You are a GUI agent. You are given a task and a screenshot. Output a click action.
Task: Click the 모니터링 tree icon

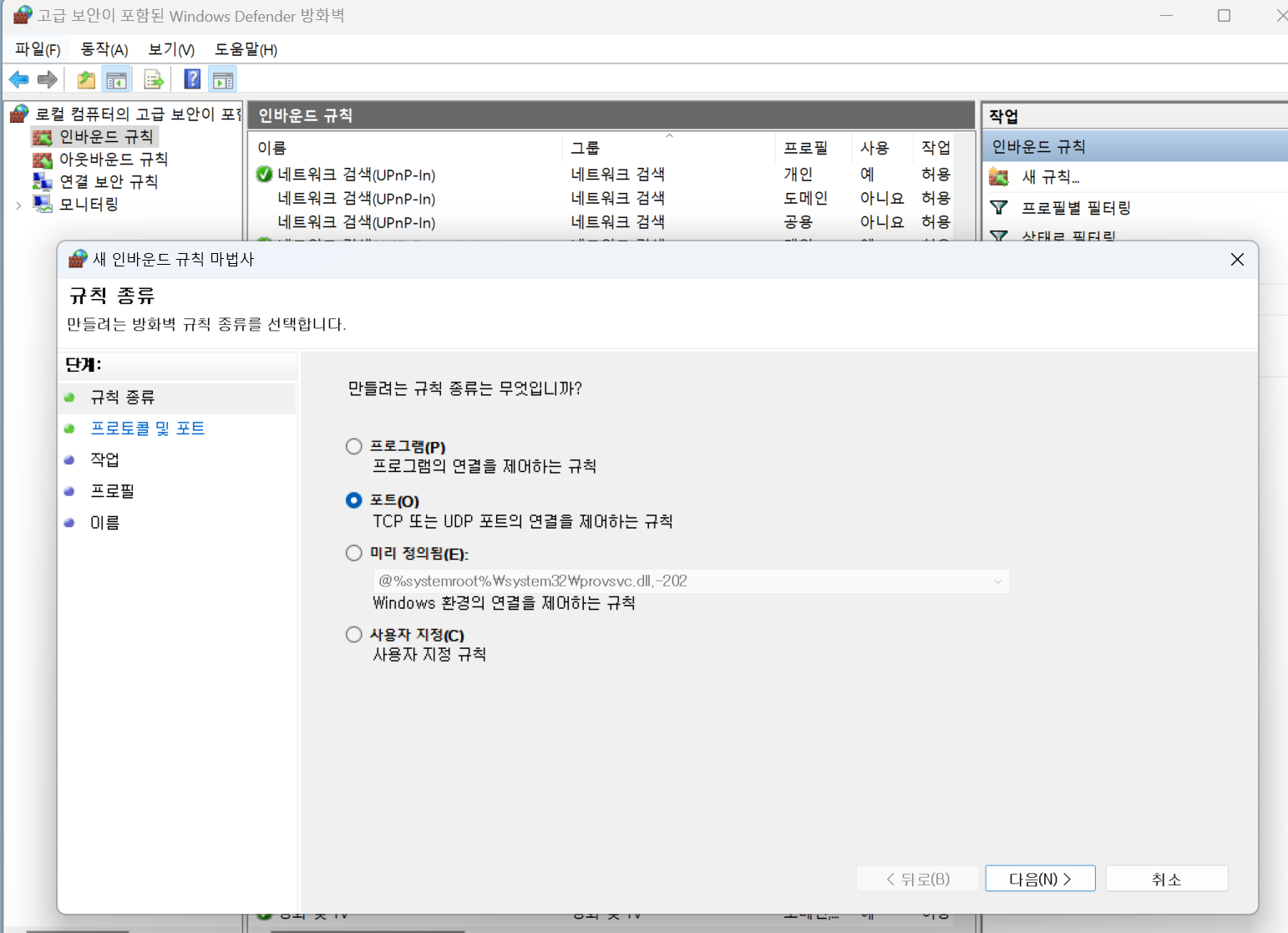point(42,204)
